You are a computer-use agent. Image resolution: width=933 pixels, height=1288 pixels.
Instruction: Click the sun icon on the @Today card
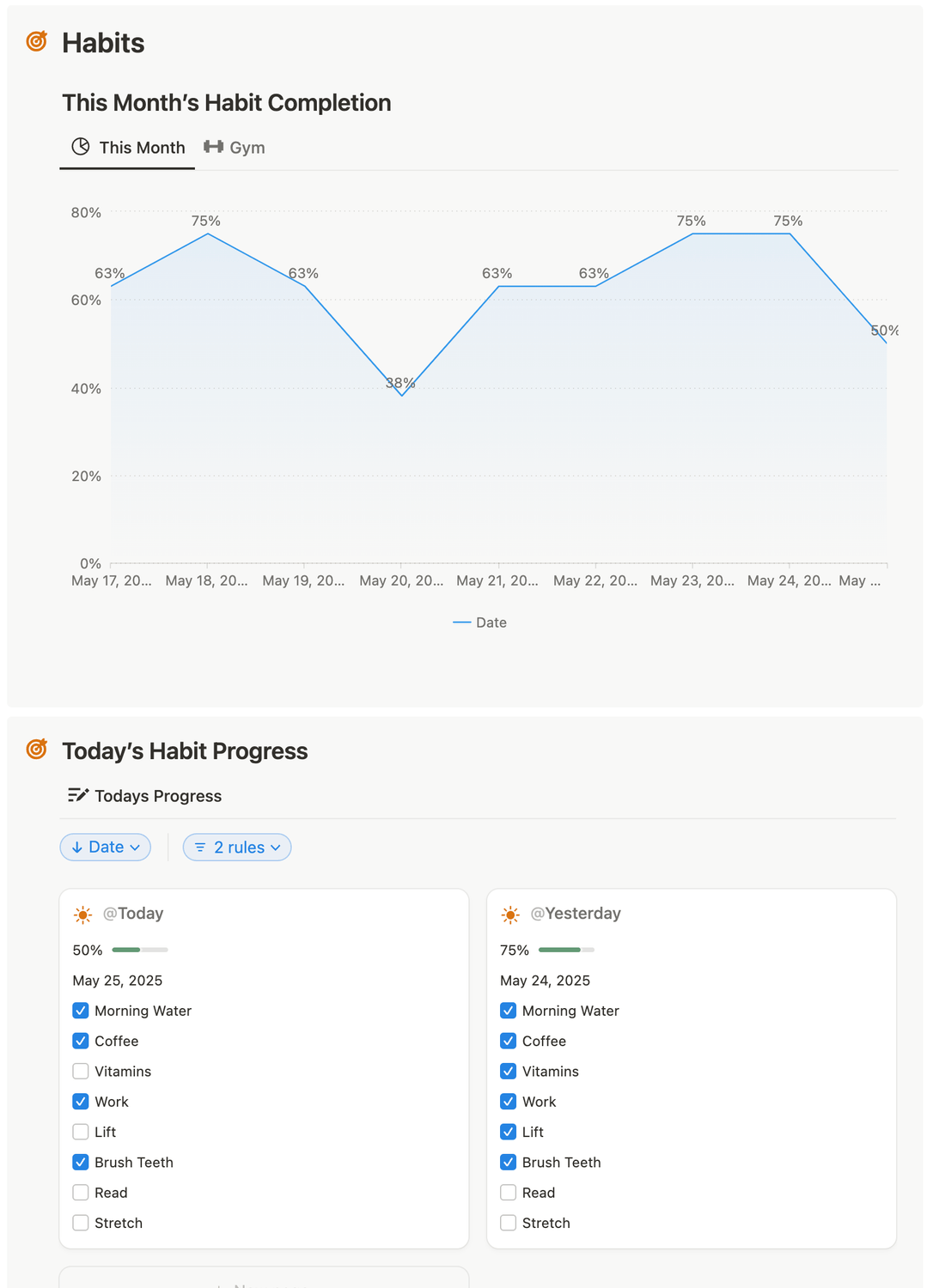pos(83,915)
